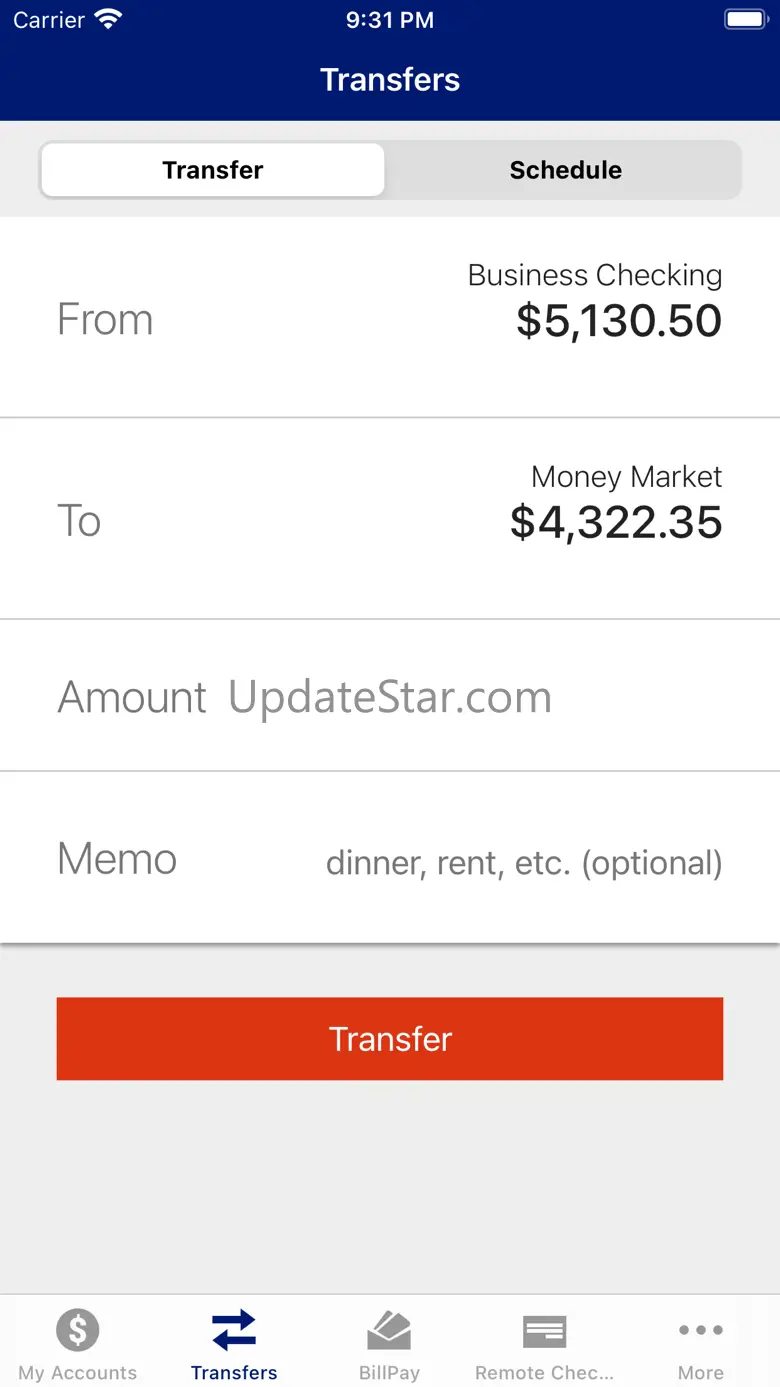The height and width of the screenshot is (1387, 780).
Task: Tap the Transfers arrows icon
Action: tap(234, 1330)
